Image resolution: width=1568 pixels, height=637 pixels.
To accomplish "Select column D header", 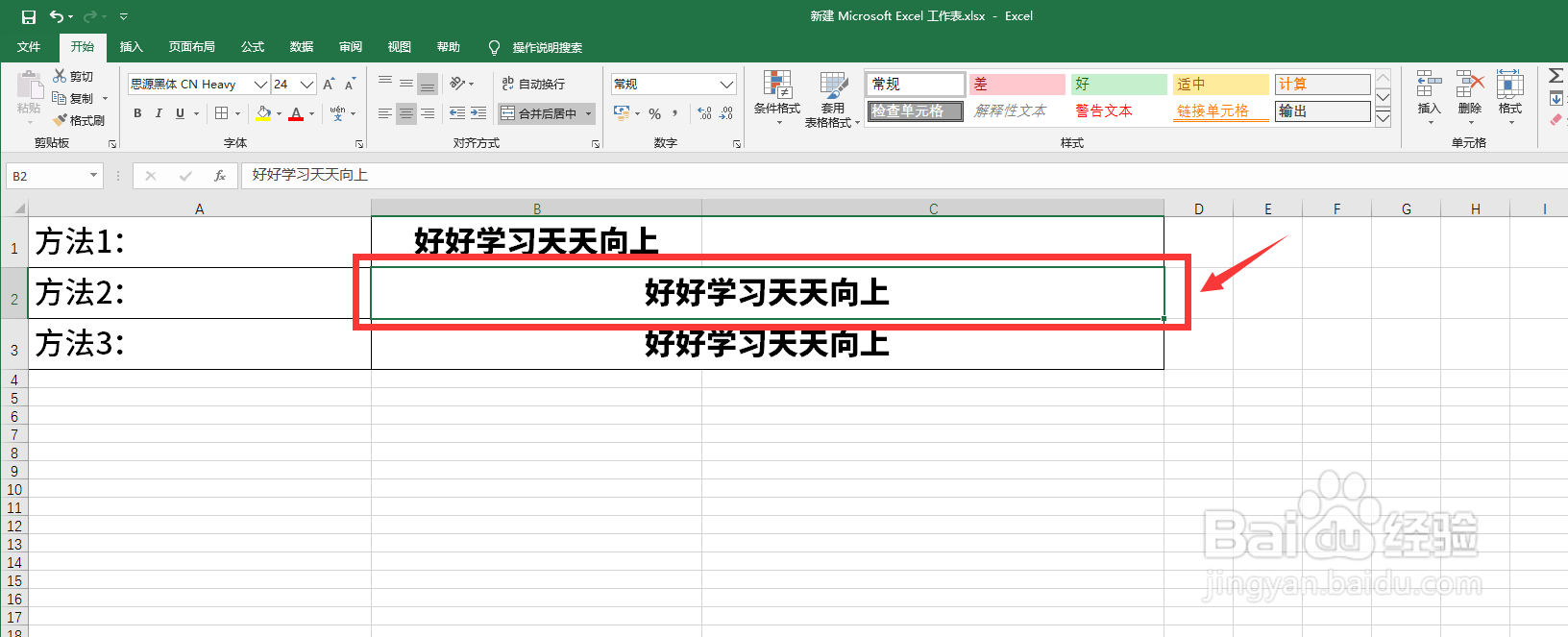I will 1199,208.
